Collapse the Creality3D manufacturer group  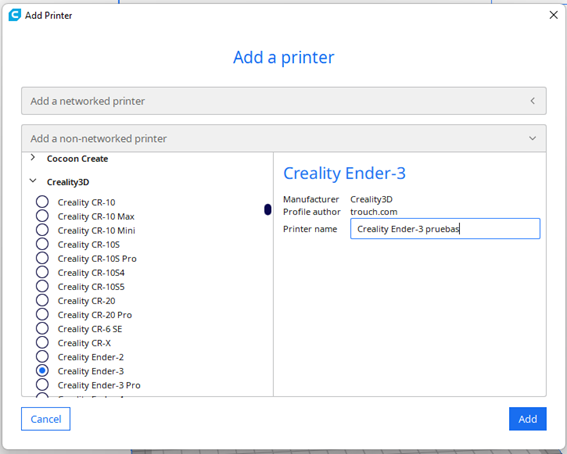click(33, 180)
